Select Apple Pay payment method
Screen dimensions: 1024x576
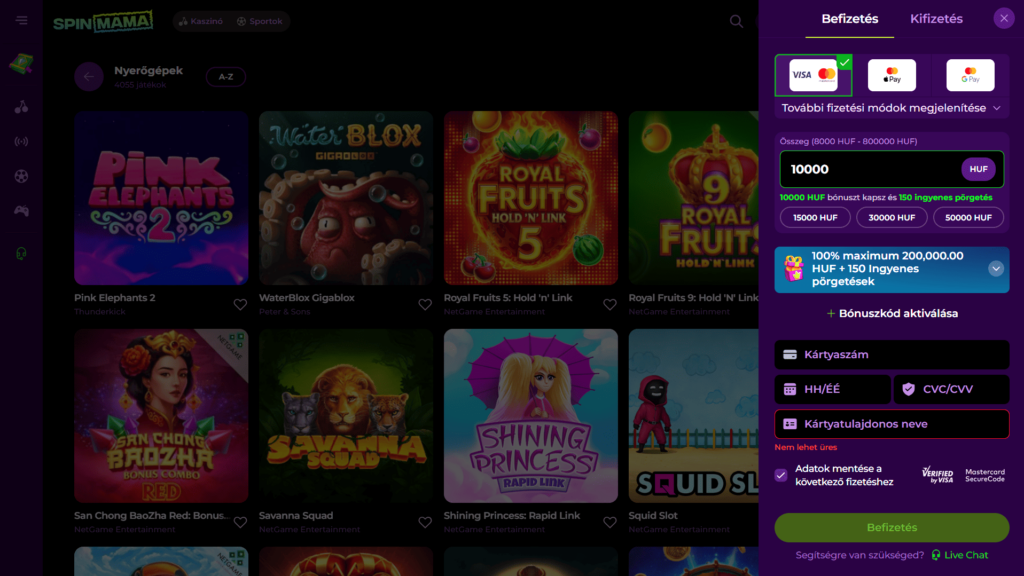pyautogui.click(x=891, y=75)
